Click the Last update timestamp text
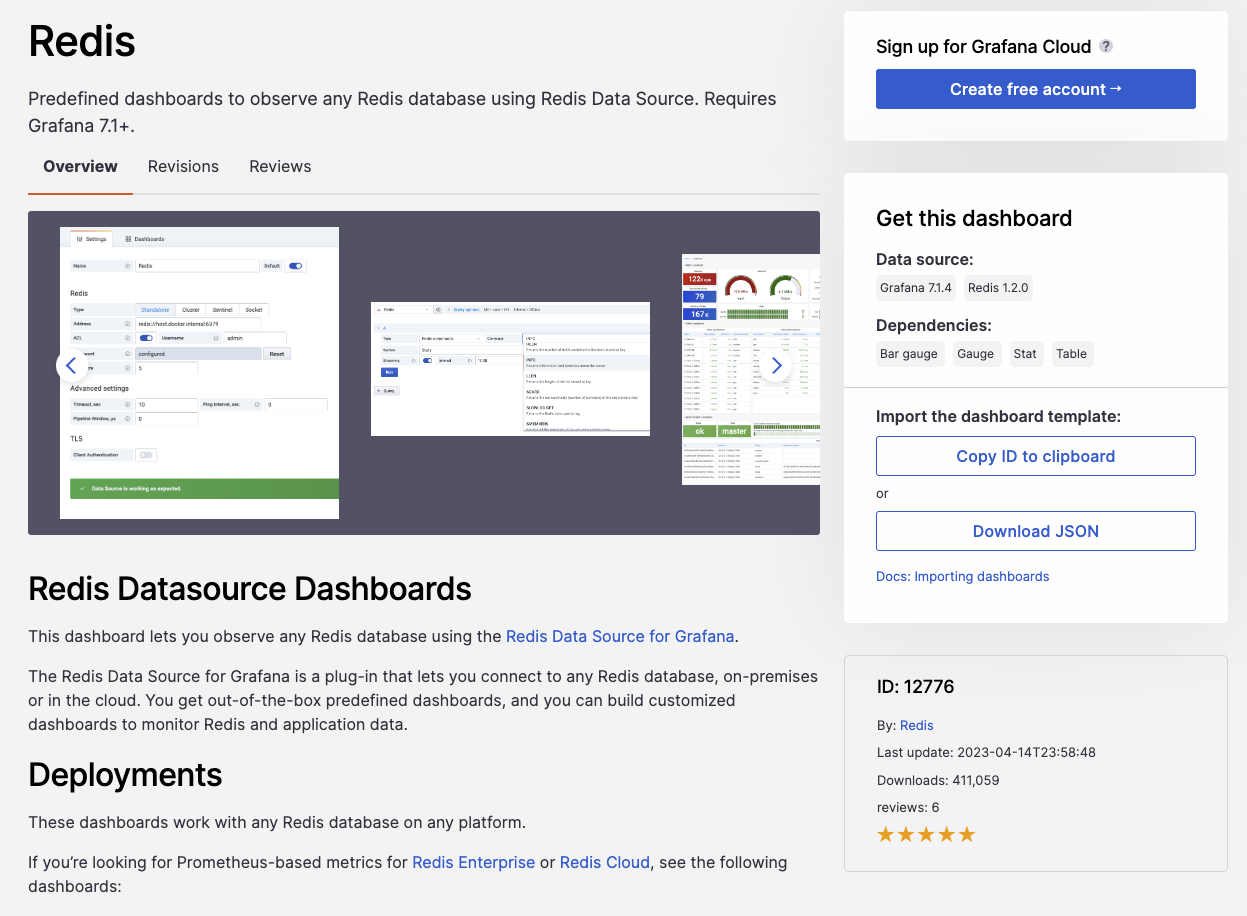The width and height of the screenshot is (1247, 916). tap(987, 752)
